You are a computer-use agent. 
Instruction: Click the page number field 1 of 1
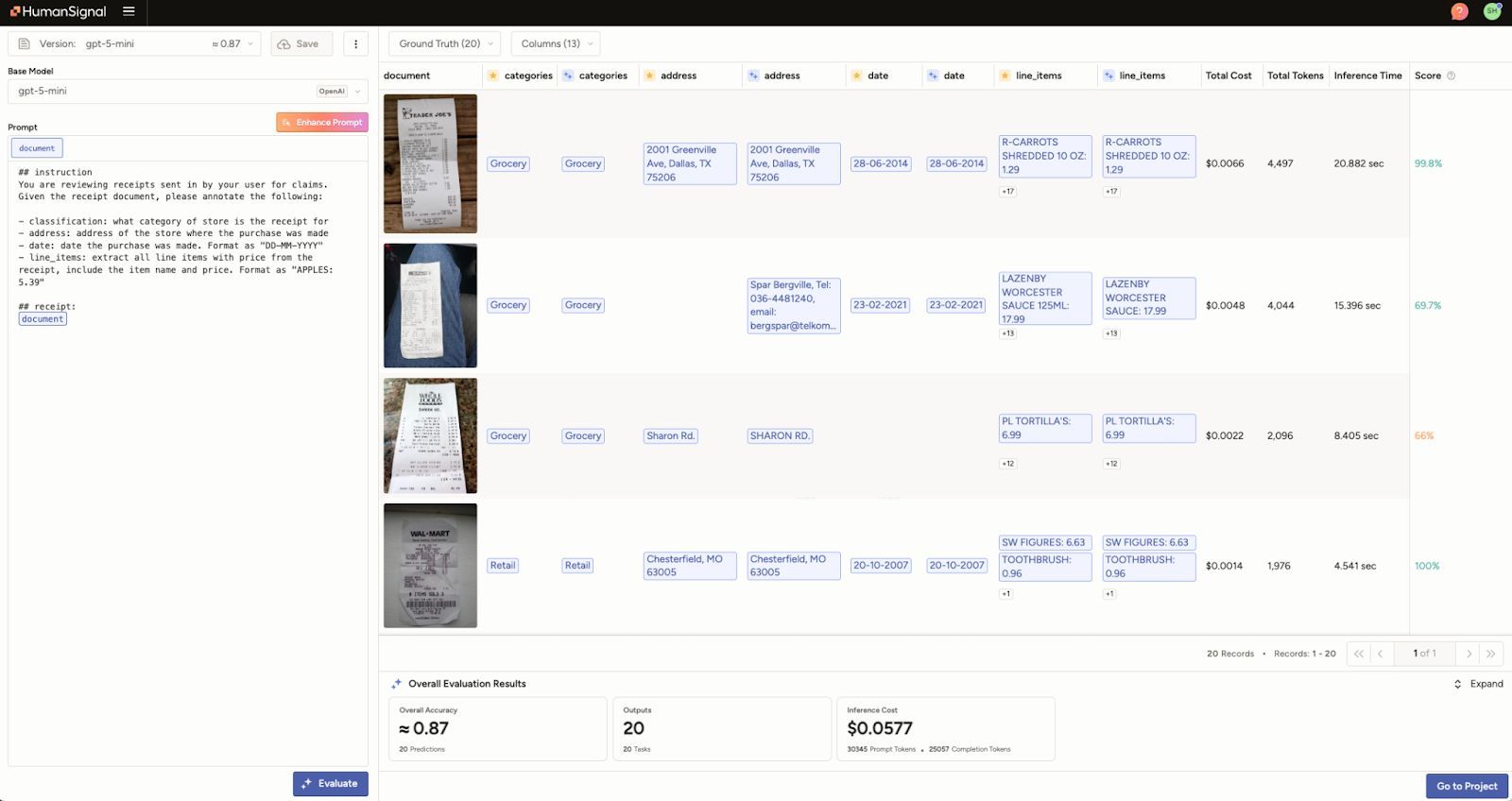point(1424,654)
